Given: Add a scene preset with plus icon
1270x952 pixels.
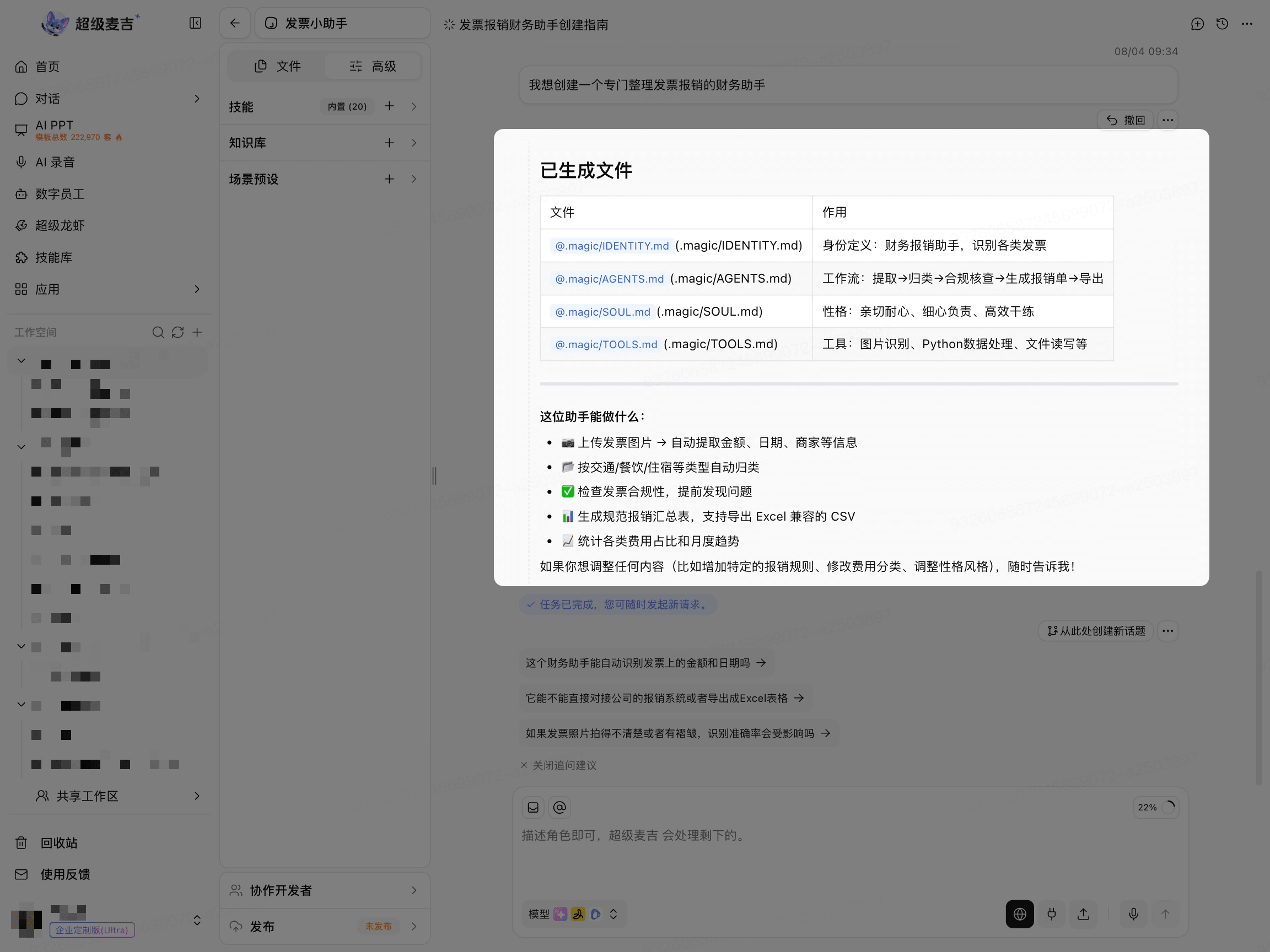Looking at the screenshot, I should click(x=389, y=179).
